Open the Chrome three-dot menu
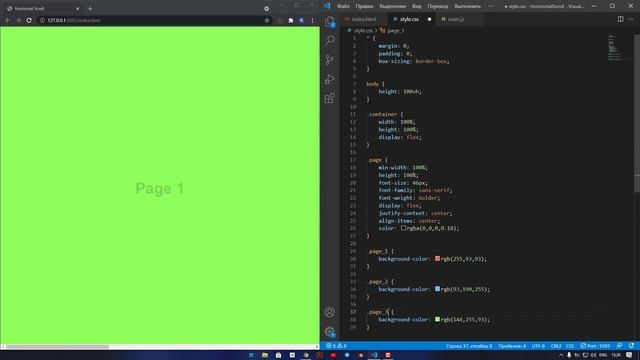Image resolution: width=640 pixels, height=360 pixels. coord(313,20)
